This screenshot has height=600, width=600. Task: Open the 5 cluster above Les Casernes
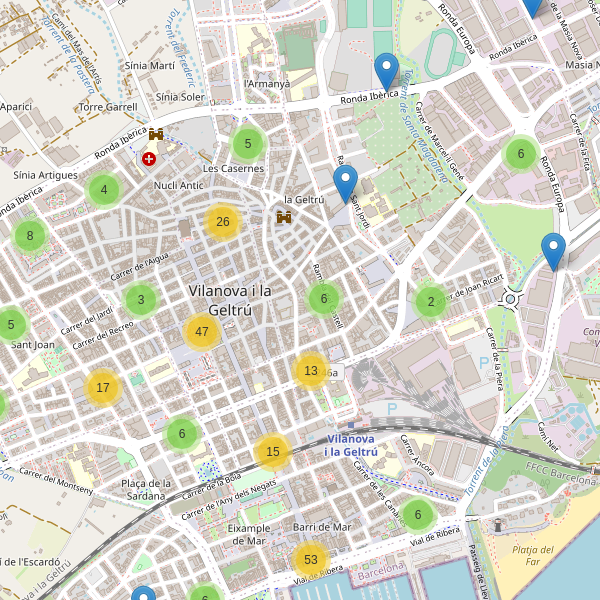point(248,143)
